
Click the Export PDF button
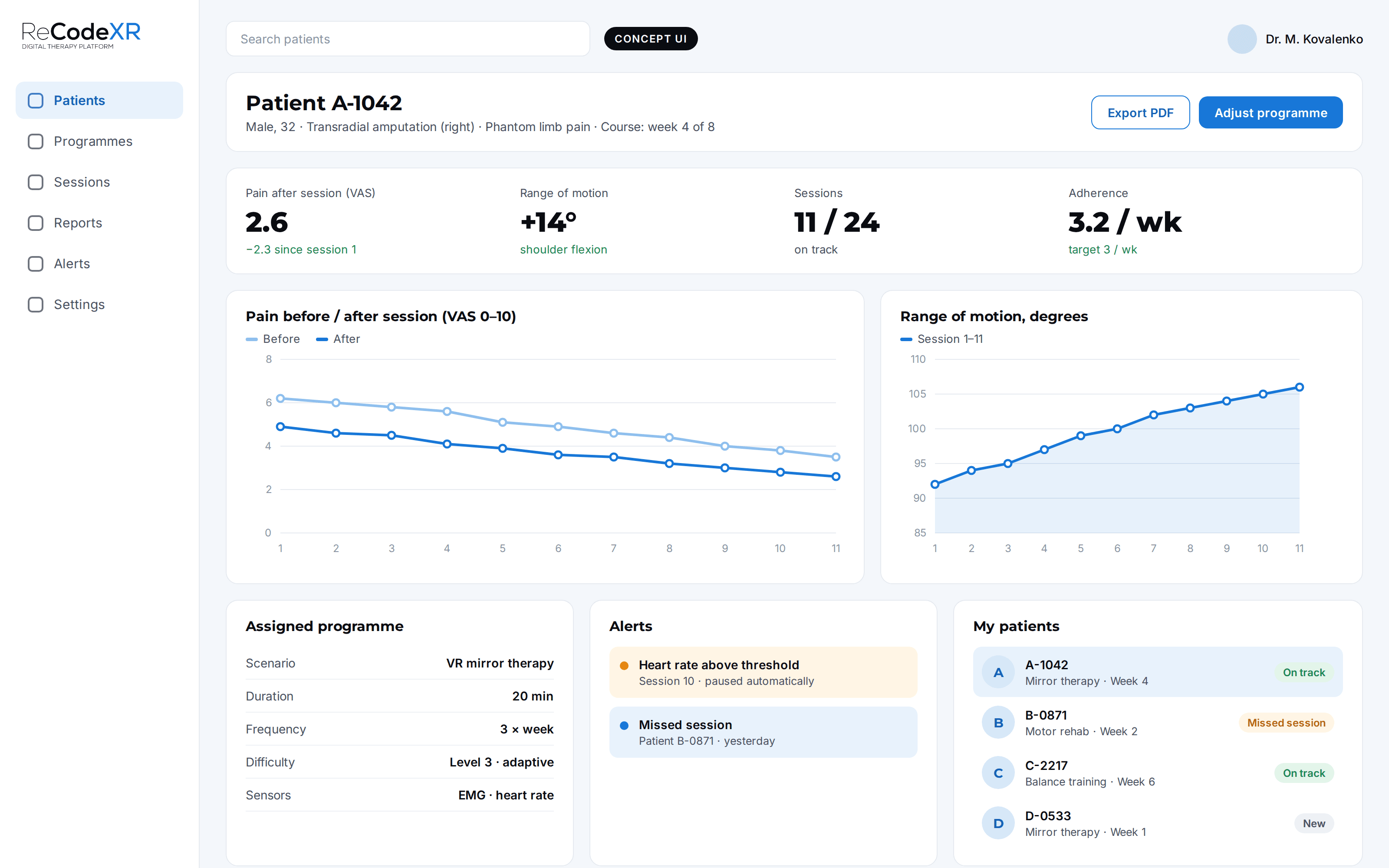(1140, 112)
